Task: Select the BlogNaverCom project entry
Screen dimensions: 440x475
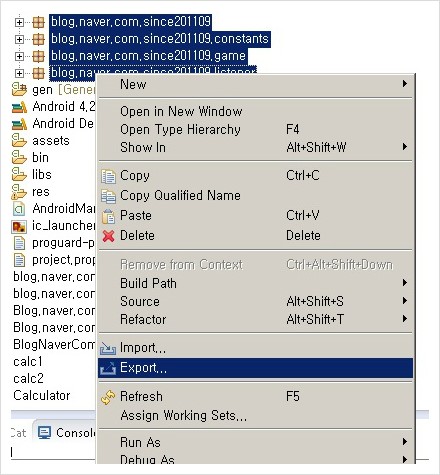Action: (x=54, y=344)
